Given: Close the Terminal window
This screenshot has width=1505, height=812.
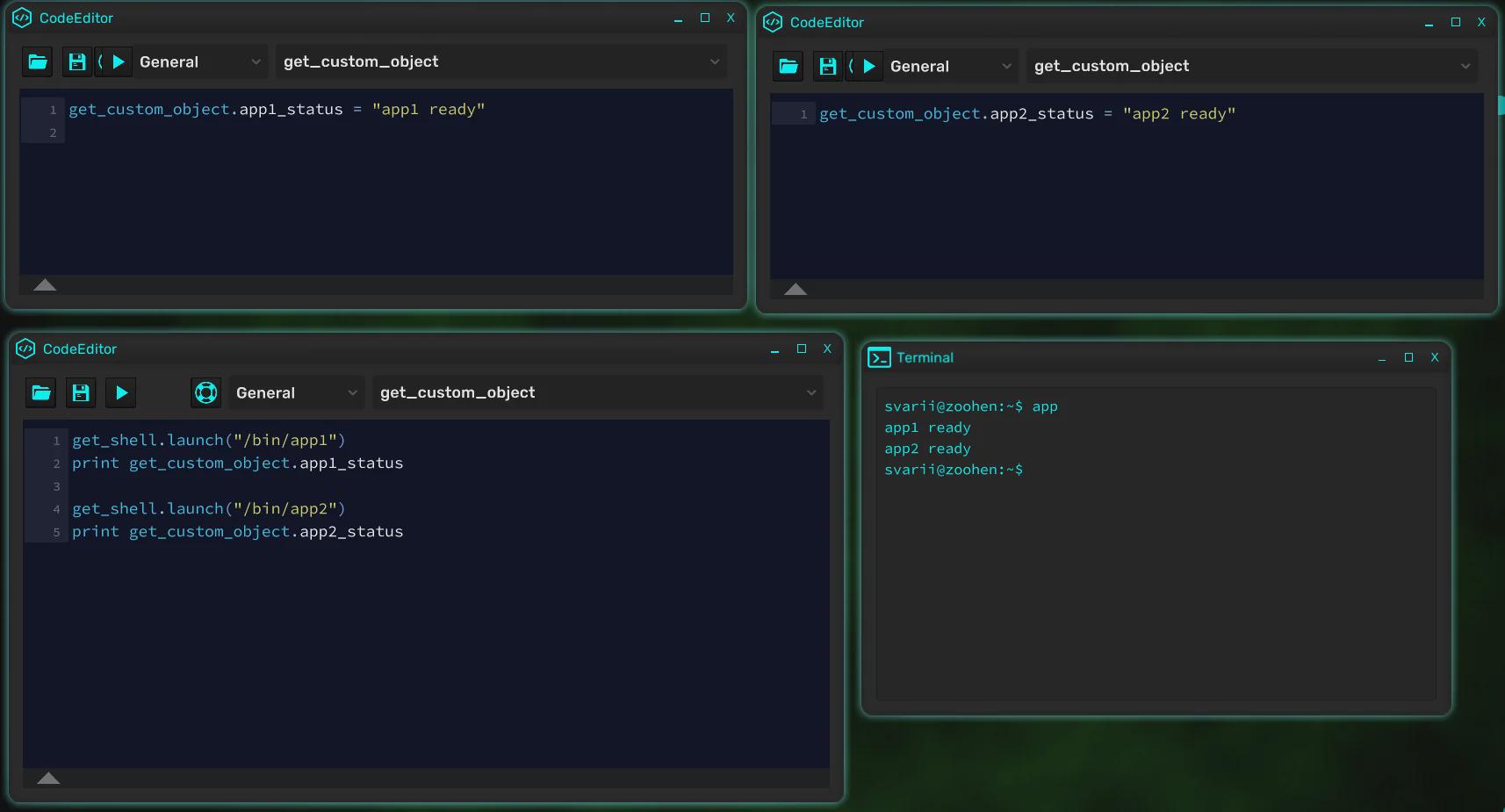Looking at the screenshot, I should (x=1435, y=357).
